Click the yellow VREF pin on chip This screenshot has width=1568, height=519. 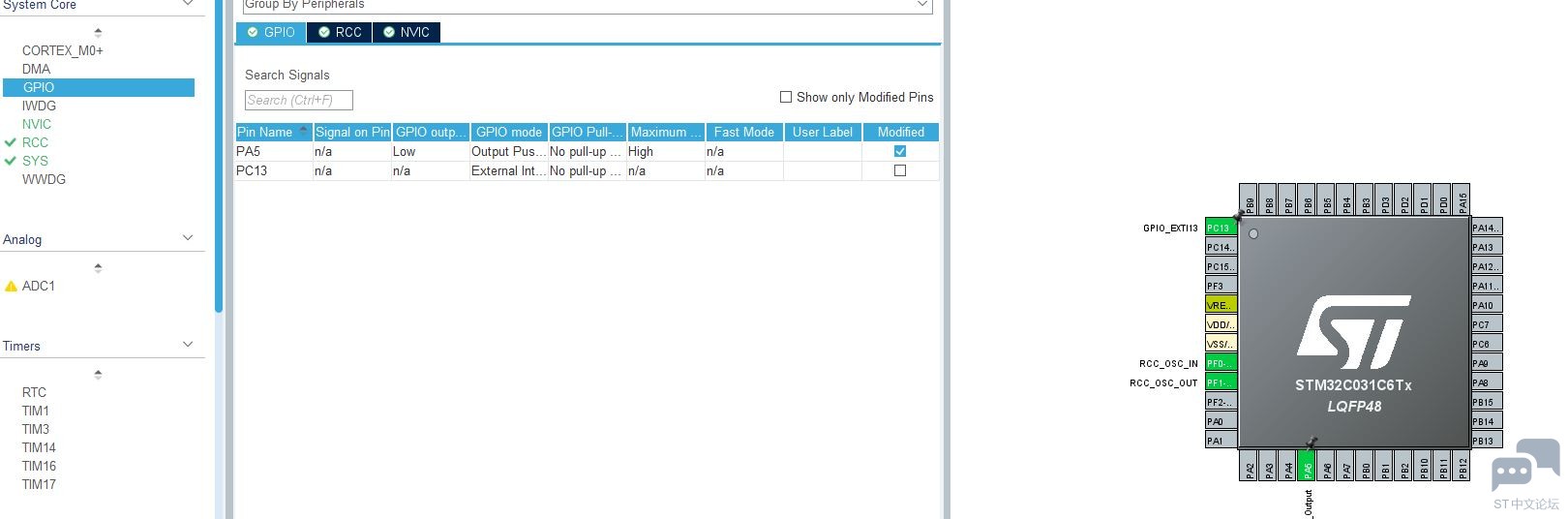[1221, 305]
